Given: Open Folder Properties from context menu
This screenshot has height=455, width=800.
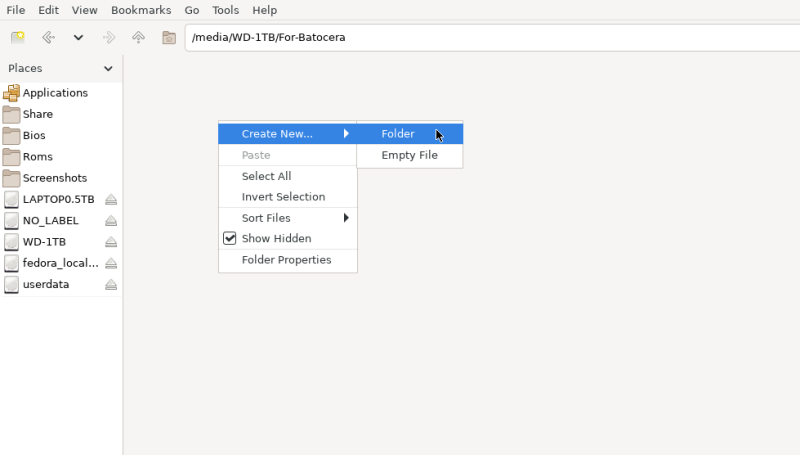Looking at the screenshot, I should click(x=288, y=260).
